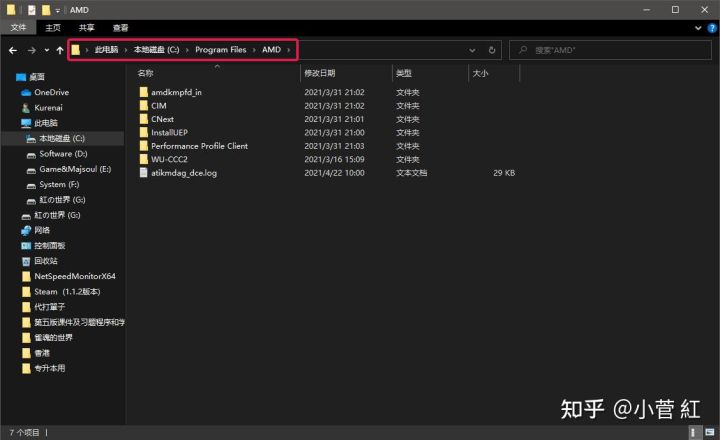Click Program Files in address breadcrumb
Screen dimensions: 720x440
coord(220,50)
